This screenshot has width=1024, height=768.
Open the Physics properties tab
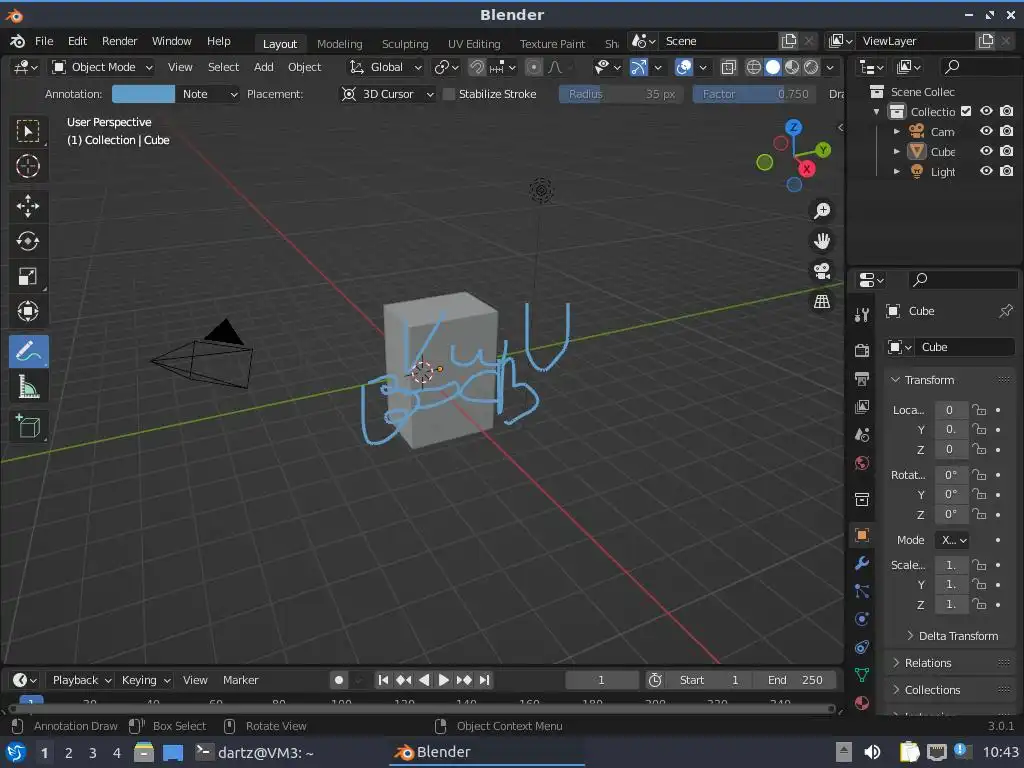pos(862,619)
